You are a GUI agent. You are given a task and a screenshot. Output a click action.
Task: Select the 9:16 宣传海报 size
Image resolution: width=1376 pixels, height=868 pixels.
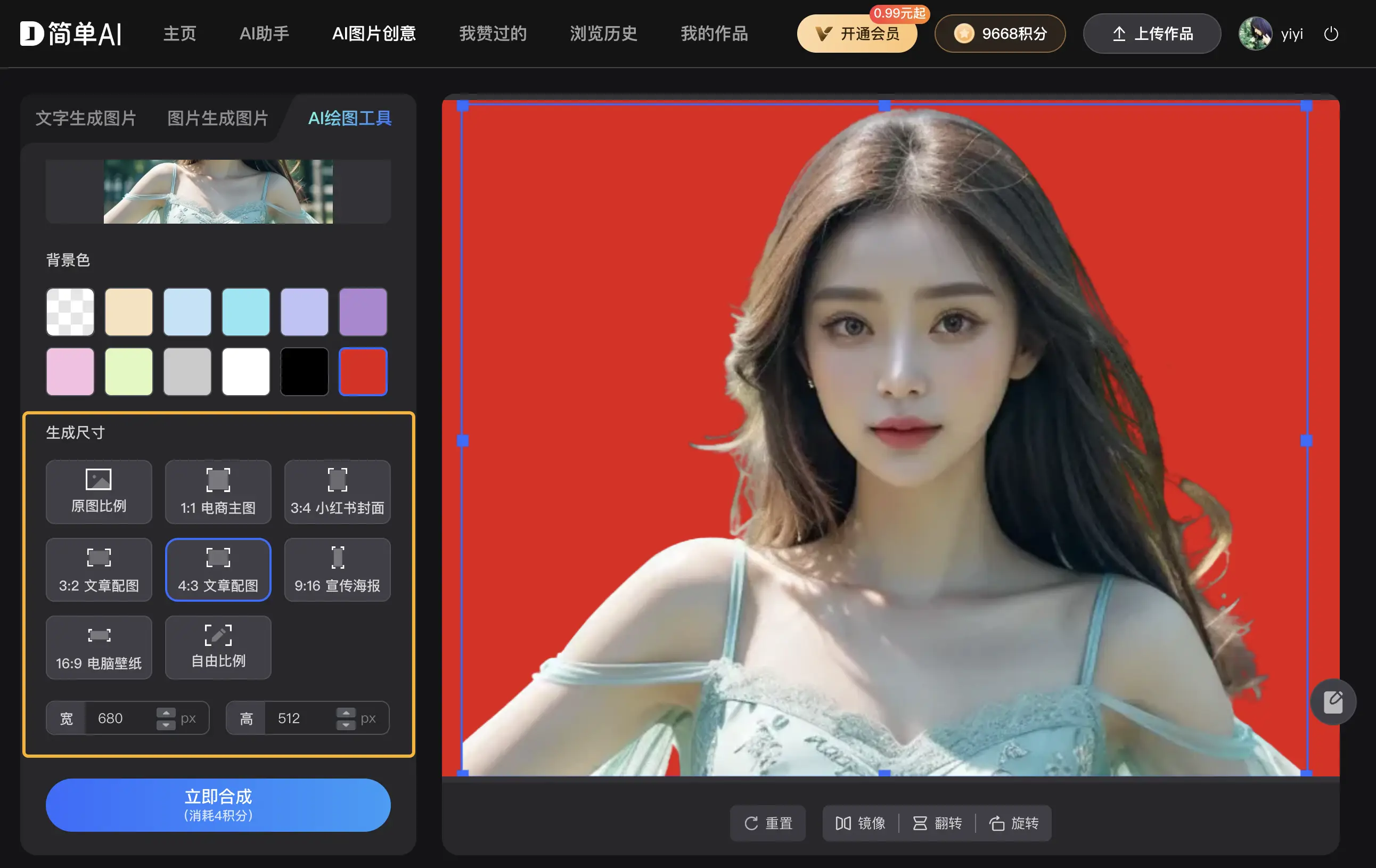(x=337, y=569)
